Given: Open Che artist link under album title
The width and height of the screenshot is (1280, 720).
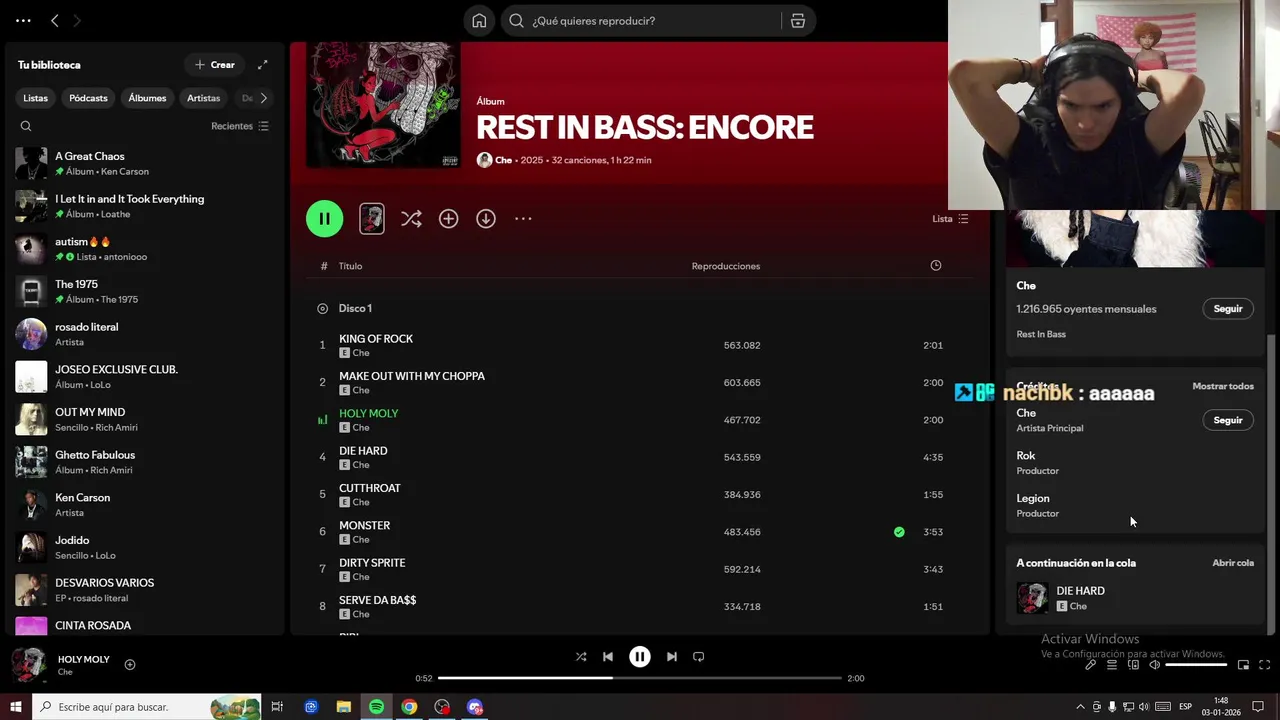Looking at the screenshot, I should pyautogui.click(x=503, y=160).
